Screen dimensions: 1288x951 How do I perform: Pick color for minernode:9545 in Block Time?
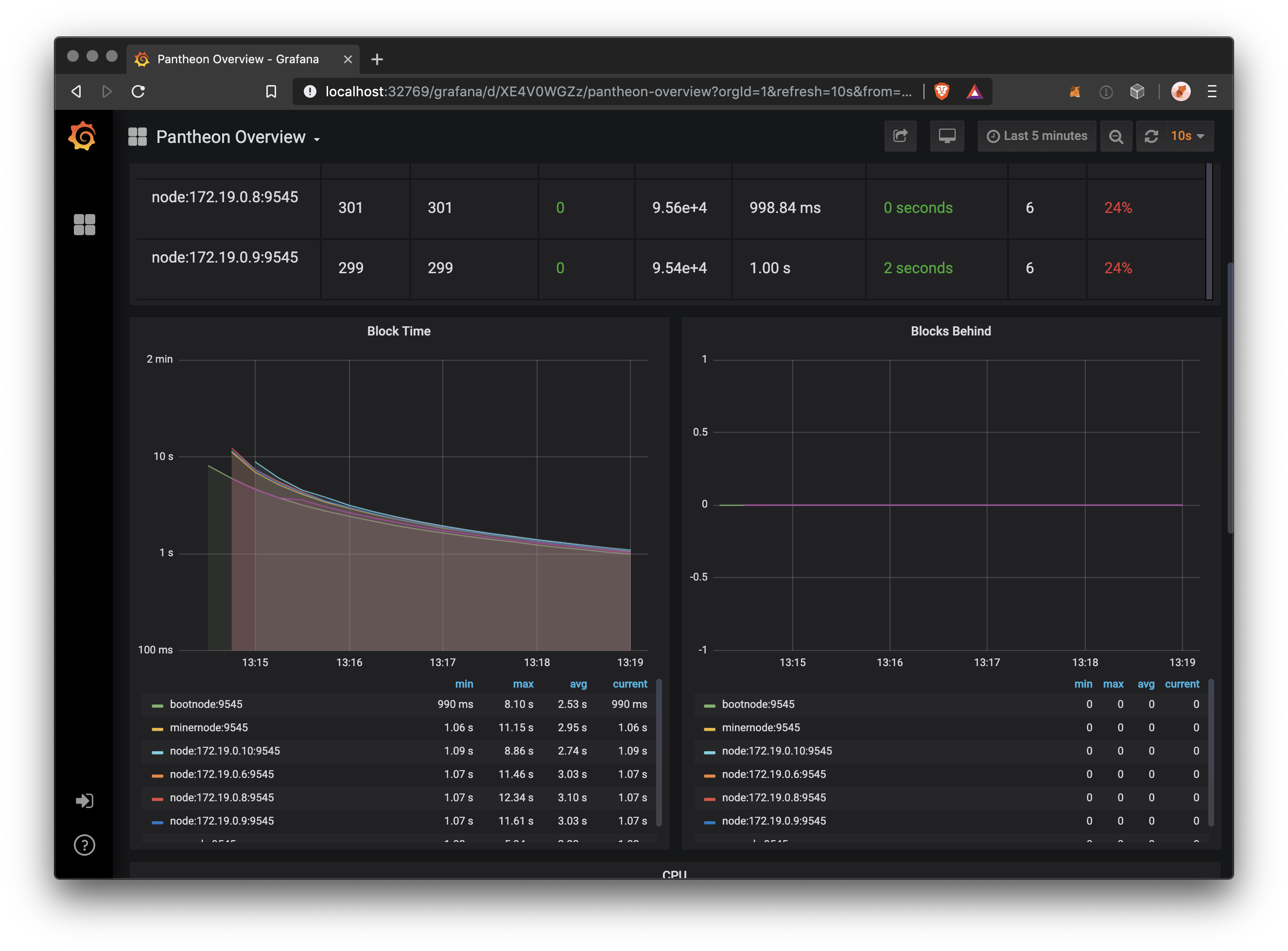(x=157, y=729)
